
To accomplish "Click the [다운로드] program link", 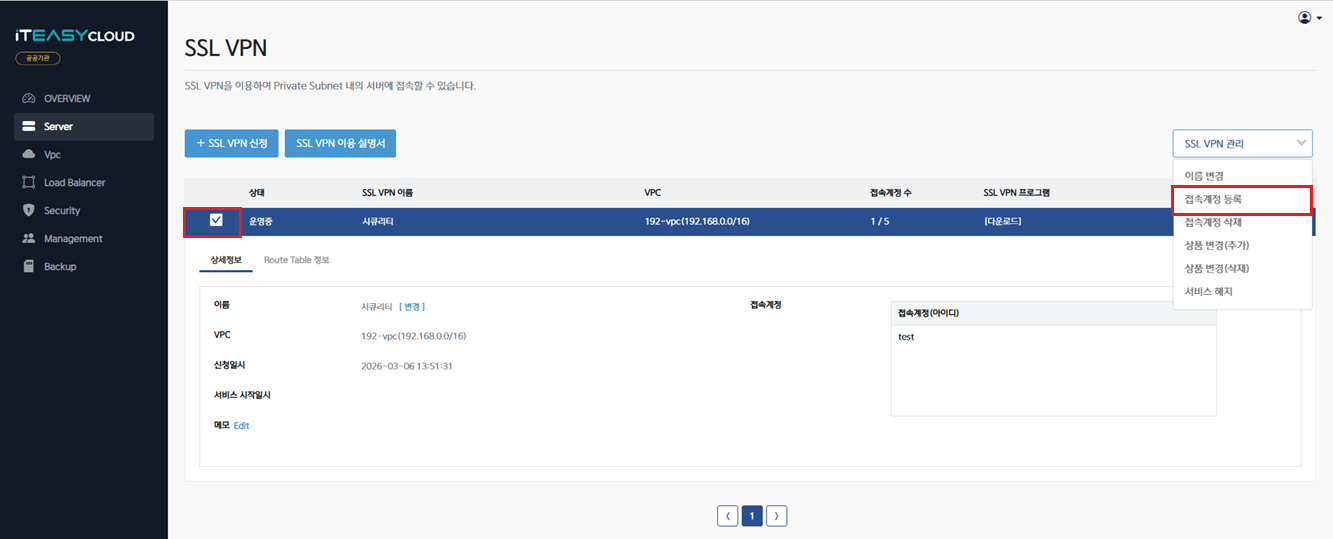I will (x=1002, y=221).
